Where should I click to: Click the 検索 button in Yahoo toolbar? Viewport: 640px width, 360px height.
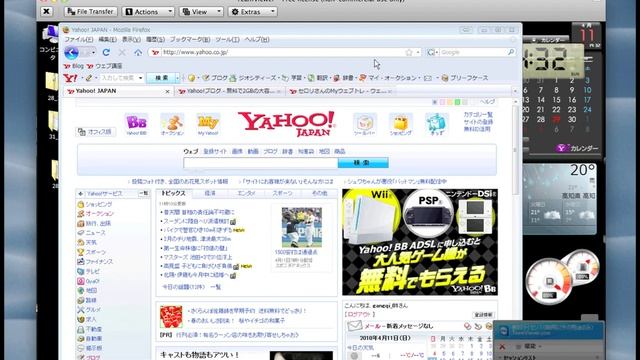162,78
